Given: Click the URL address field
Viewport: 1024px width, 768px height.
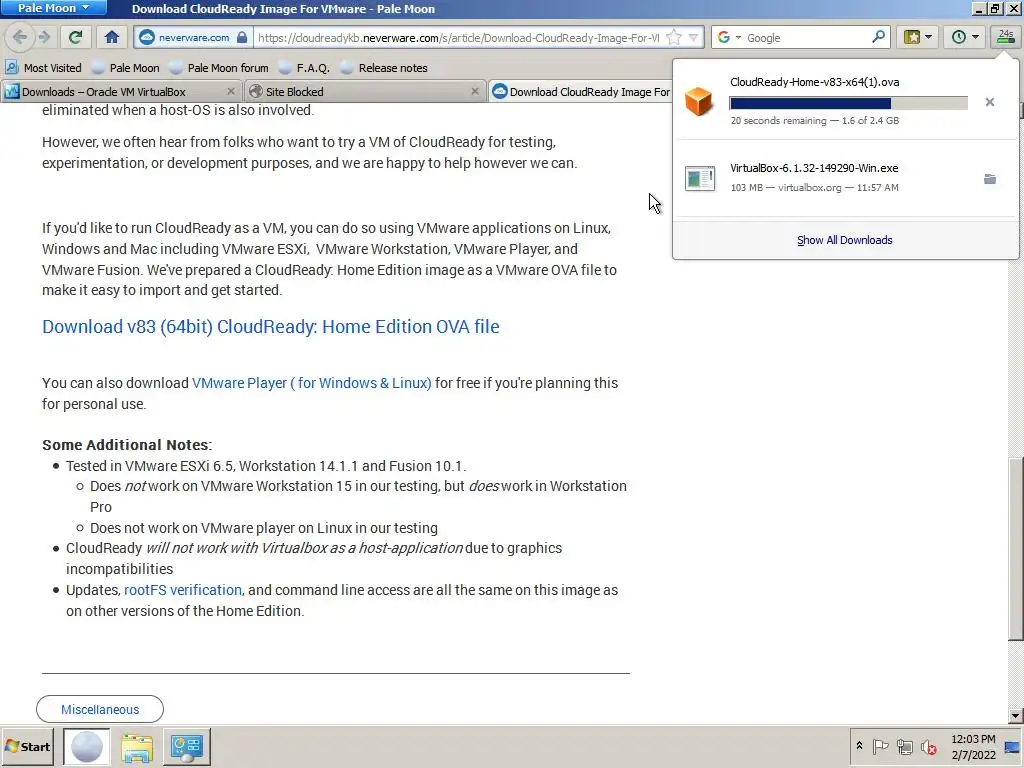Looking at the screenshot, I should [458, 38].
